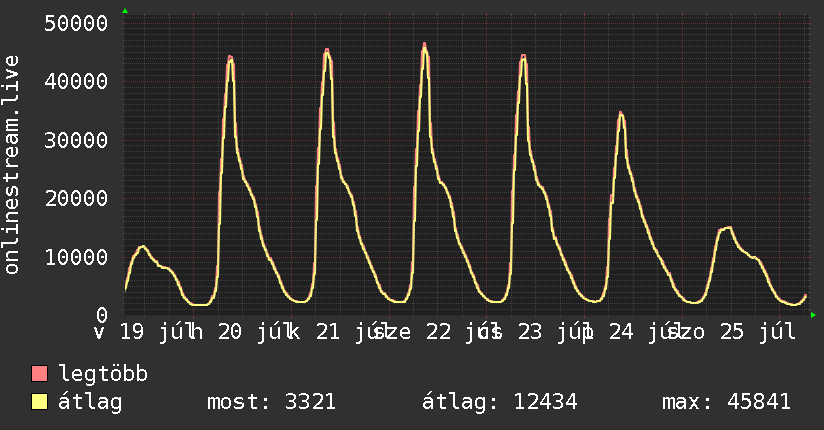Click the pink legtöbb legend swatch

click(x=39, y=374)
